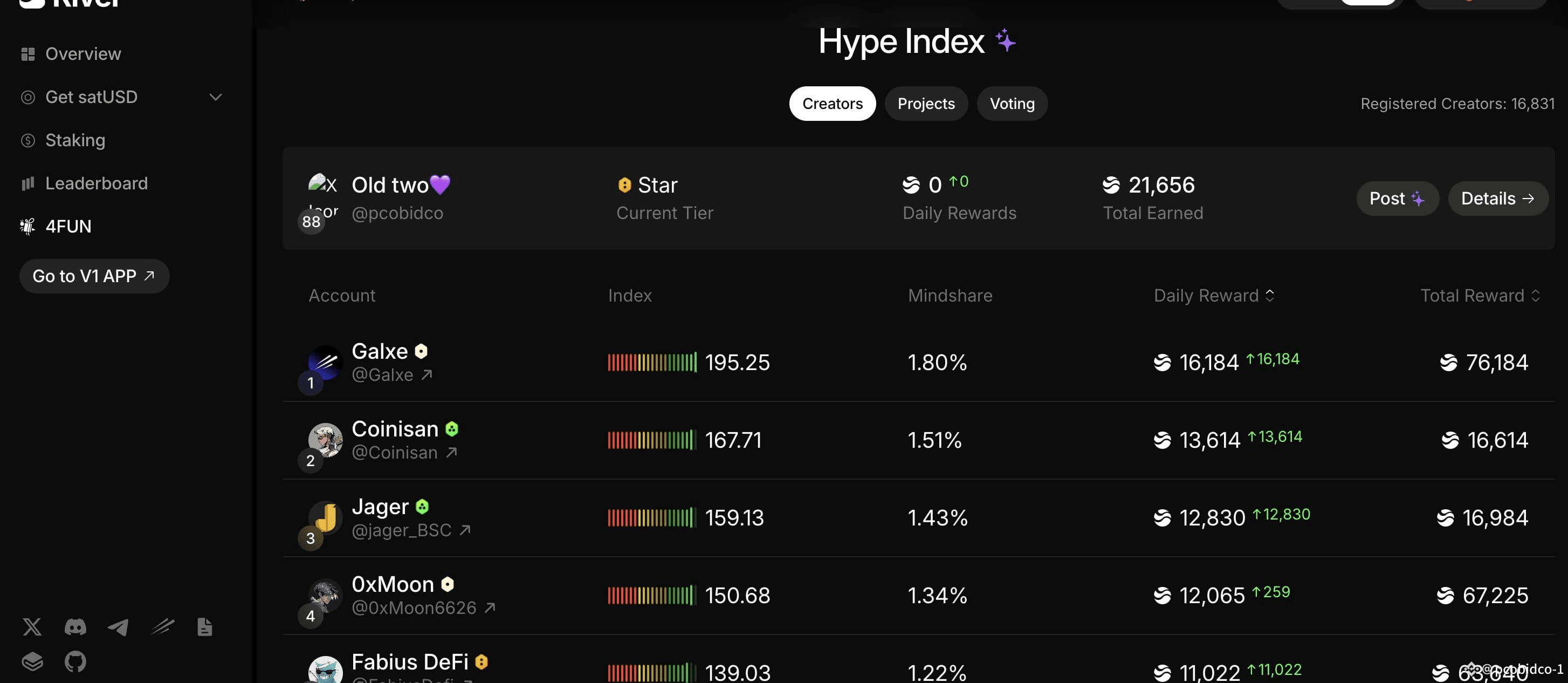Click the broken avatar image ranked 88
1568x683 pixels.
tap(322, 196)
